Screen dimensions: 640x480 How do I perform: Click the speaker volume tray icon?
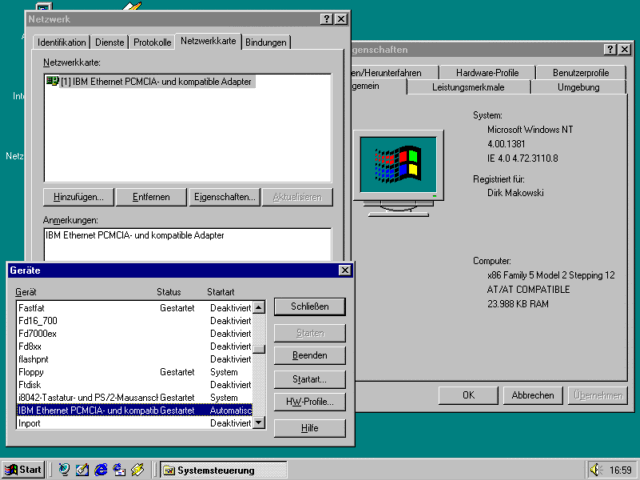pyautogui.click(x=596, y=470)
